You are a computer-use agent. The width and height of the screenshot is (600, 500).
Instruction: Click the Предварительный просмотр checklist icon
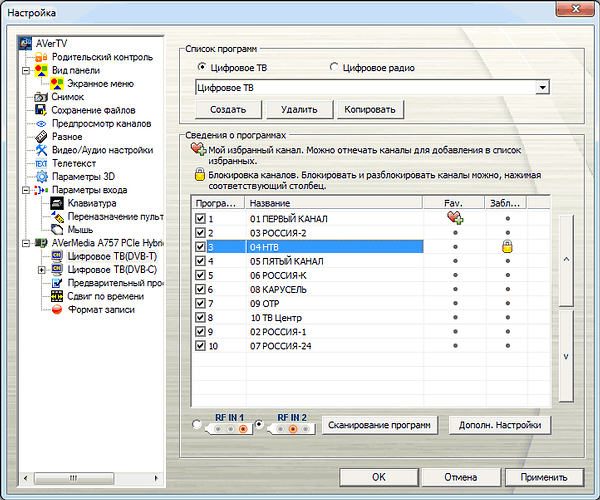coord(57,283)
